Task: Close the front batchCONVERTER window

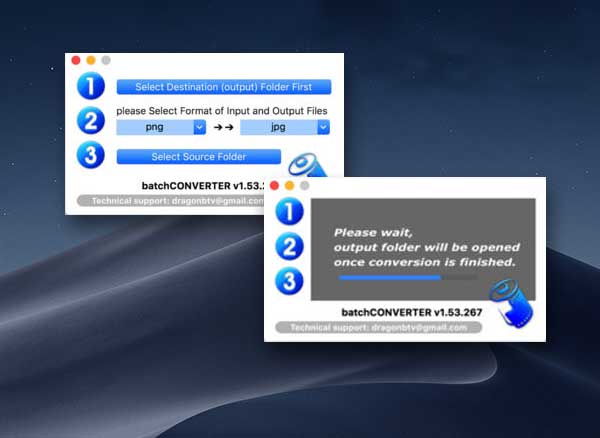Action: click(274, 186)
